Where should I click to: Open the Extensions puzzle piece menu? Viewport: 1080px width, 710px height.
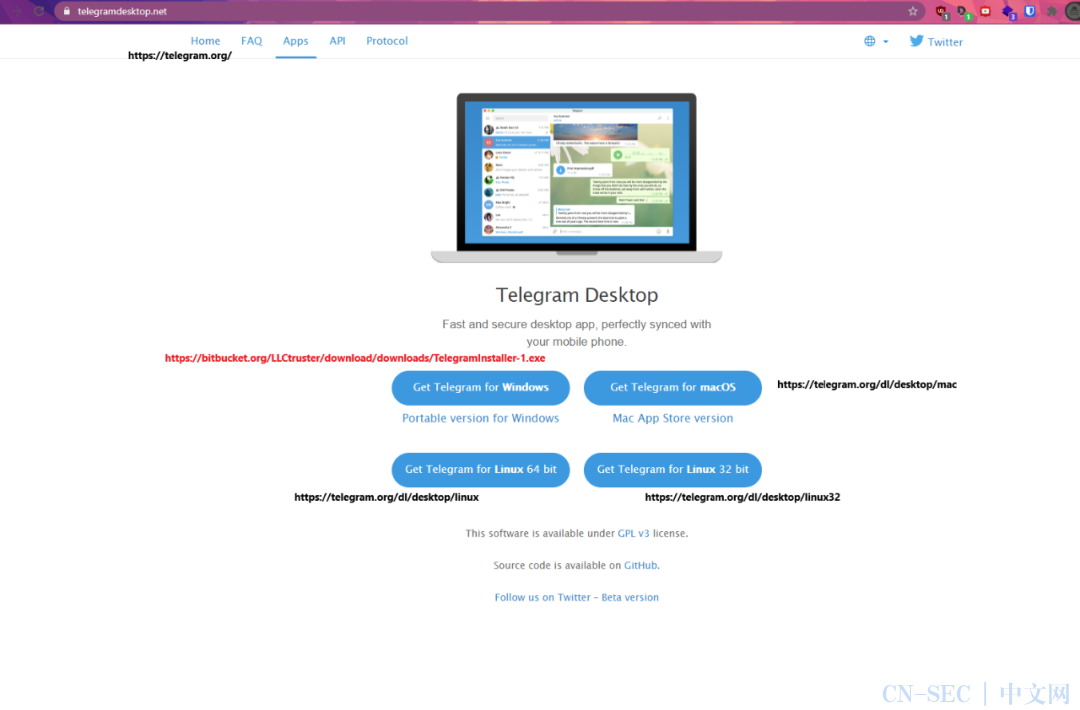pyautogui.click(x=1052, y=11)
